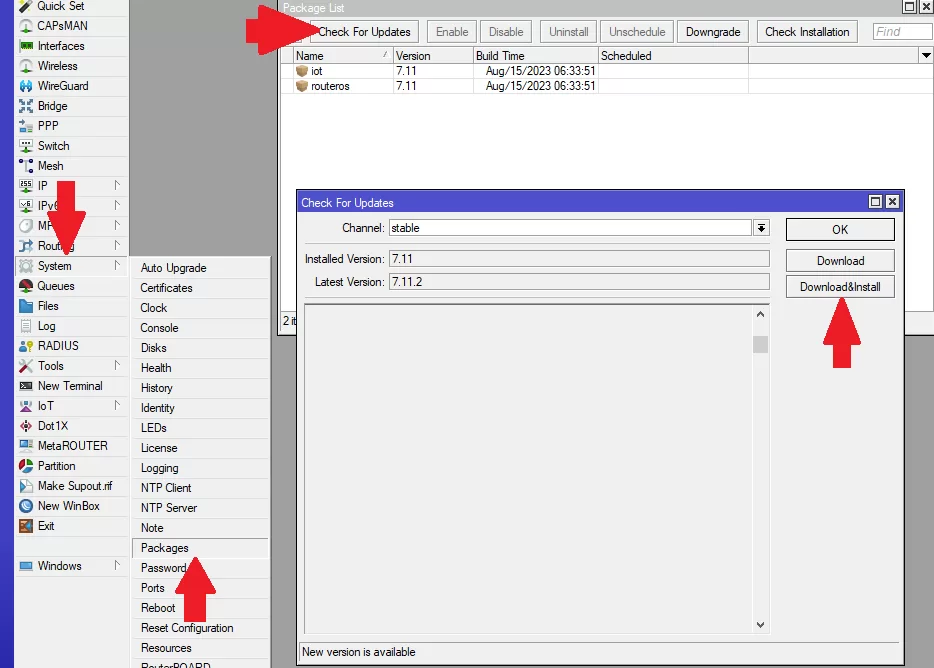Open Auto Upgrade in System submenu
Screen dimensions: 934x668
(200, 268)
